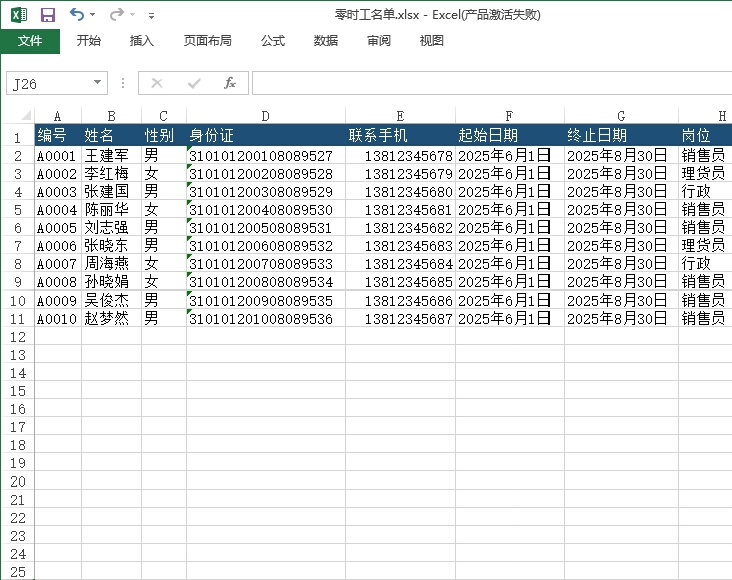The width and height of the screenshot is (732, 580).
Task: Open the undo history dropdown arrow
Action: [x=93, y=16]
